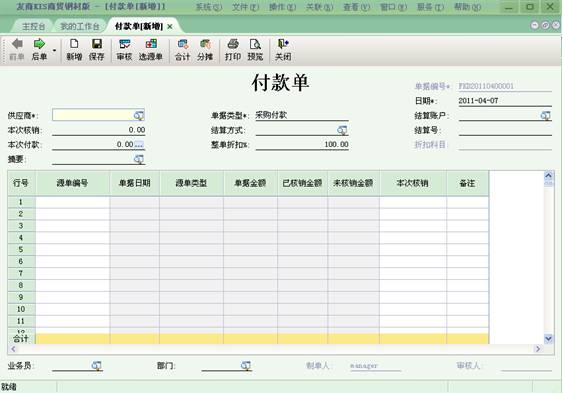Open the 服务 menu
This screenshot has width=562, height=393.
coord(430,7)
